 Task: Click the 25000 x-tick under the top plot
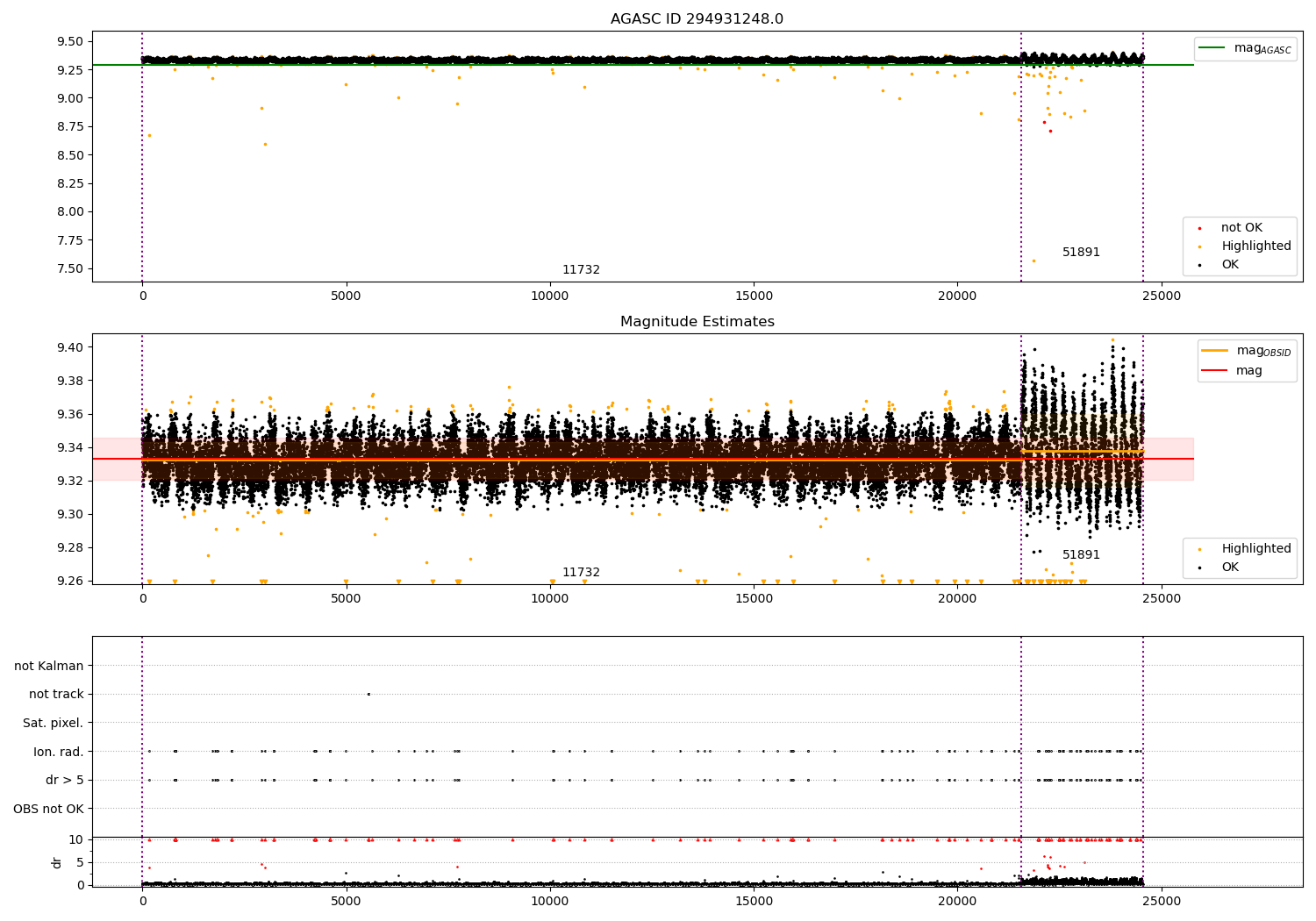[1162, 296]
